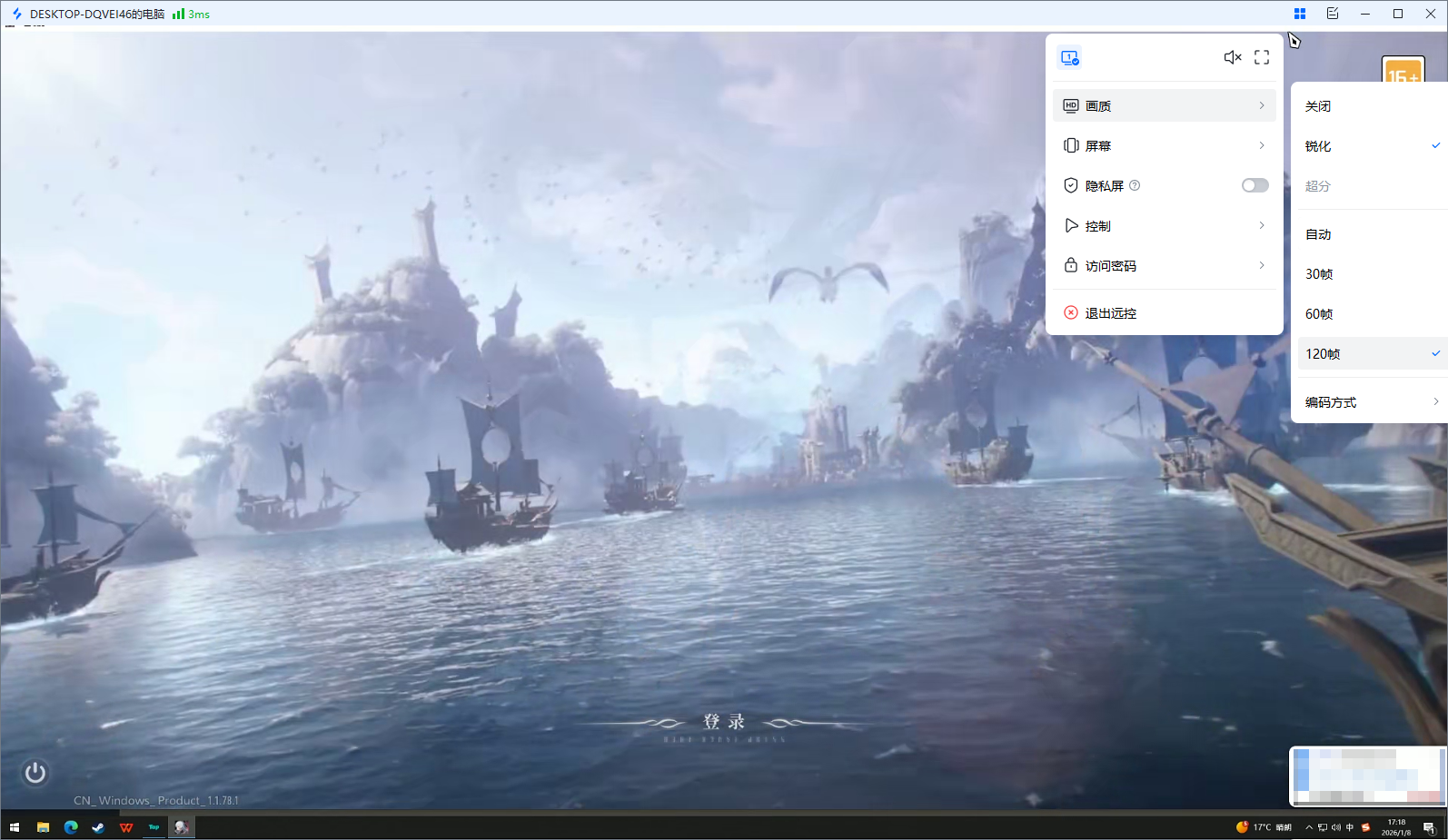Click the fullscreen icon in the remote panel

tap(1262, 57)
